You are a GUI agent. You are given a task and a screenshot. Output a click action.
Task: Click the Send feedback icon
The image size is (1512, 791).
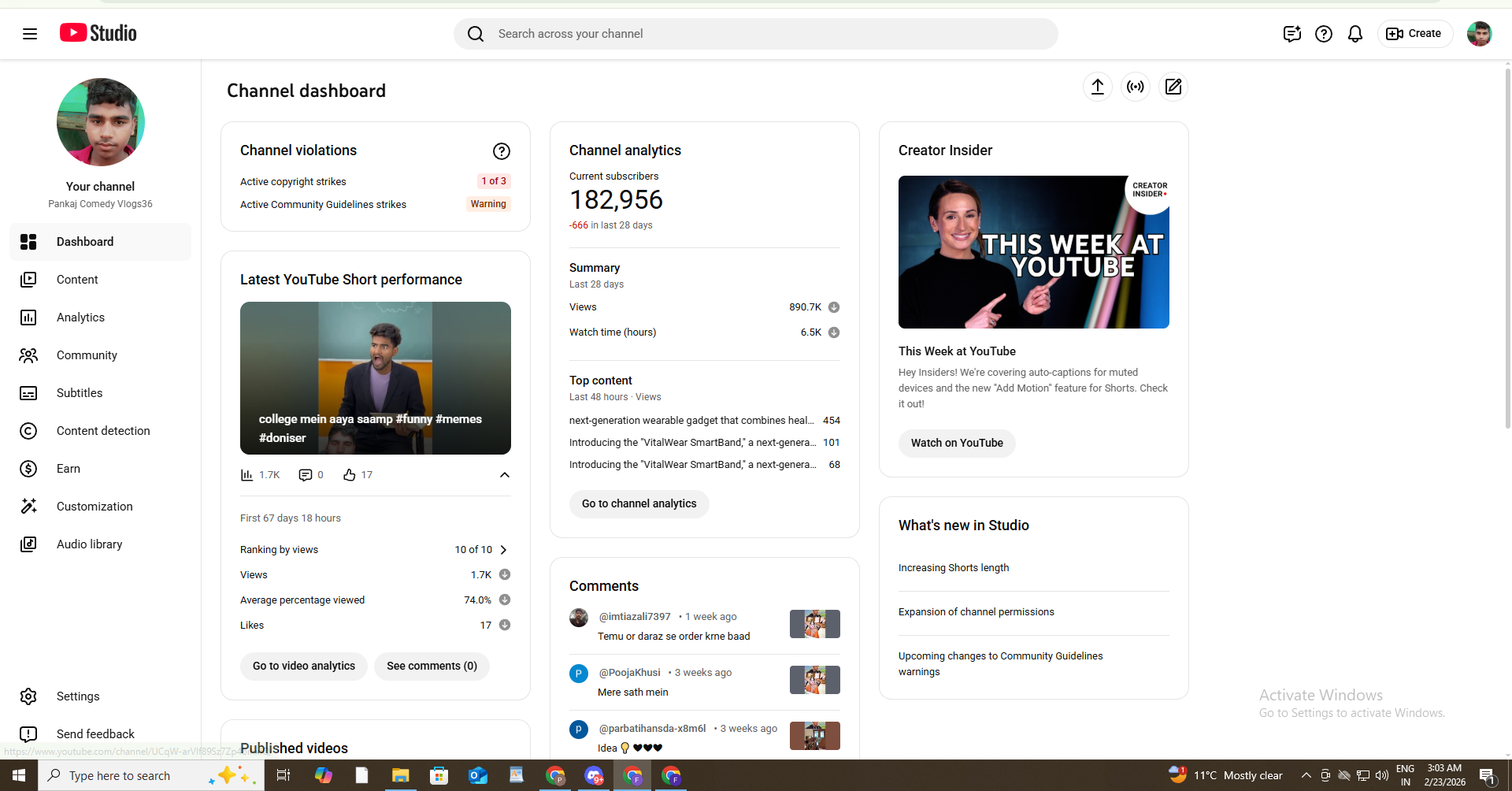(28, 733)
